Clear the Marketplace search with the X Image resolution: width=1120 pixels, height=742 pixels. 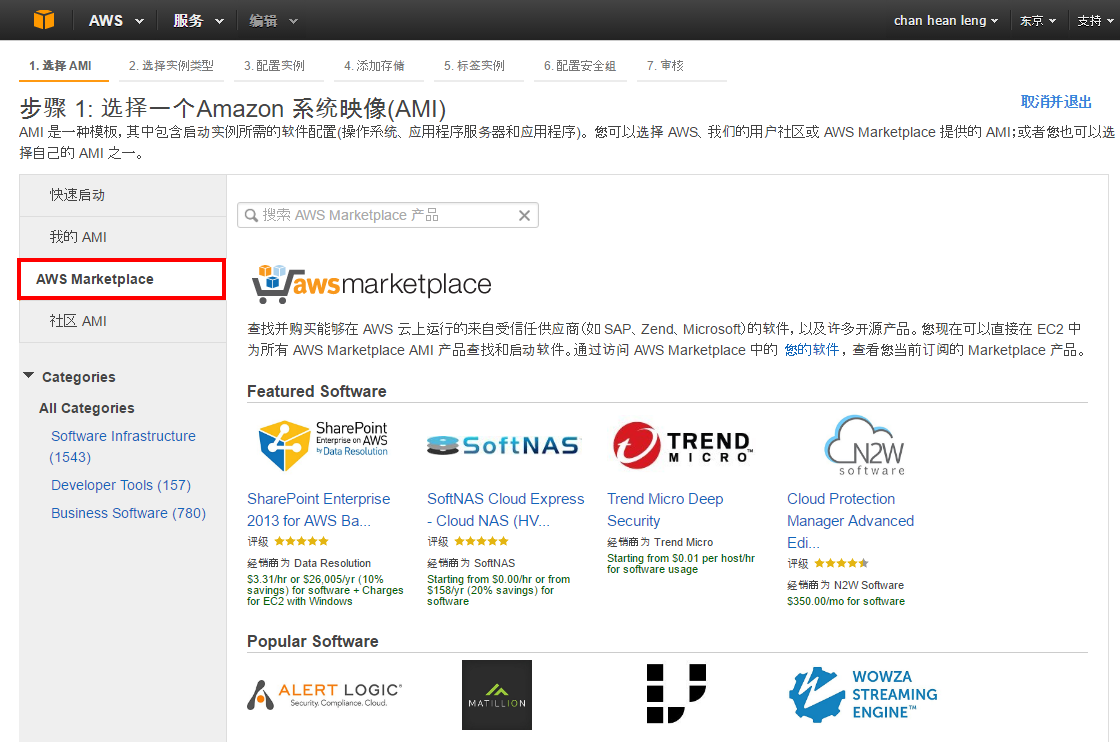point(524,215)
